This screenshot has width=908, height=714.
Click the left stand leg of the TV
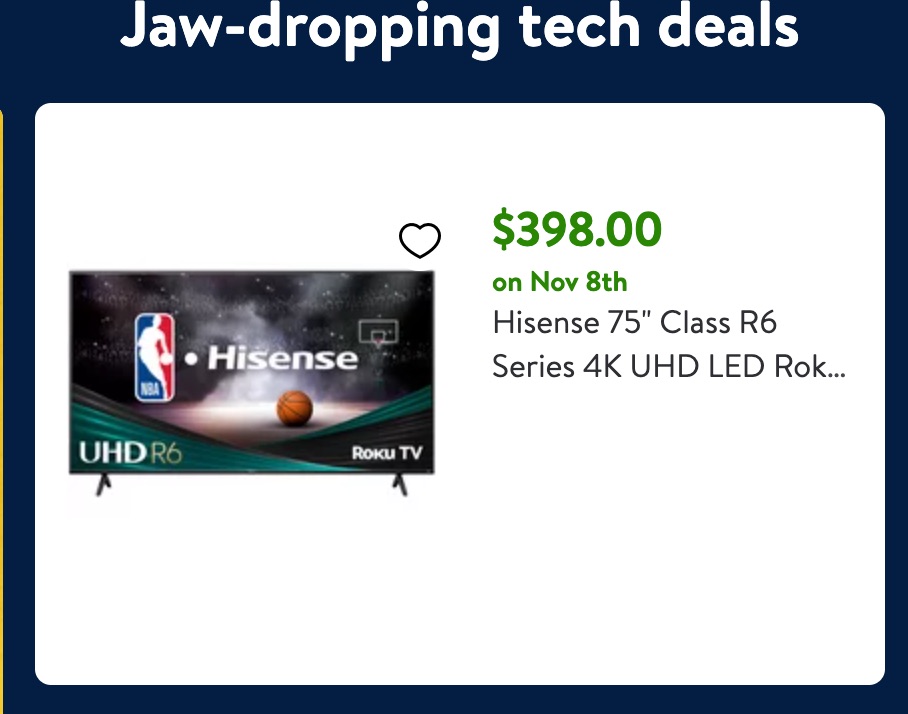[103, 485]
